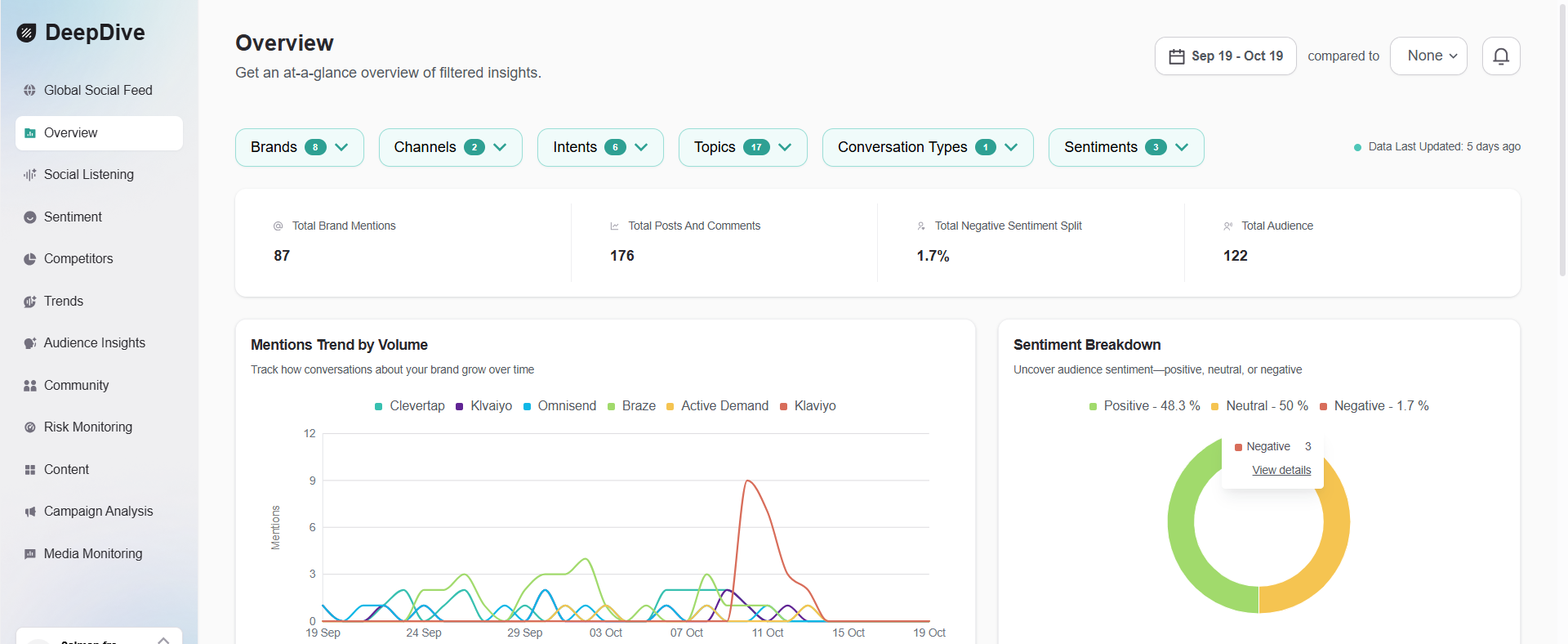
Task: Navigate to Audience Insights
Action: pos(99,342)
